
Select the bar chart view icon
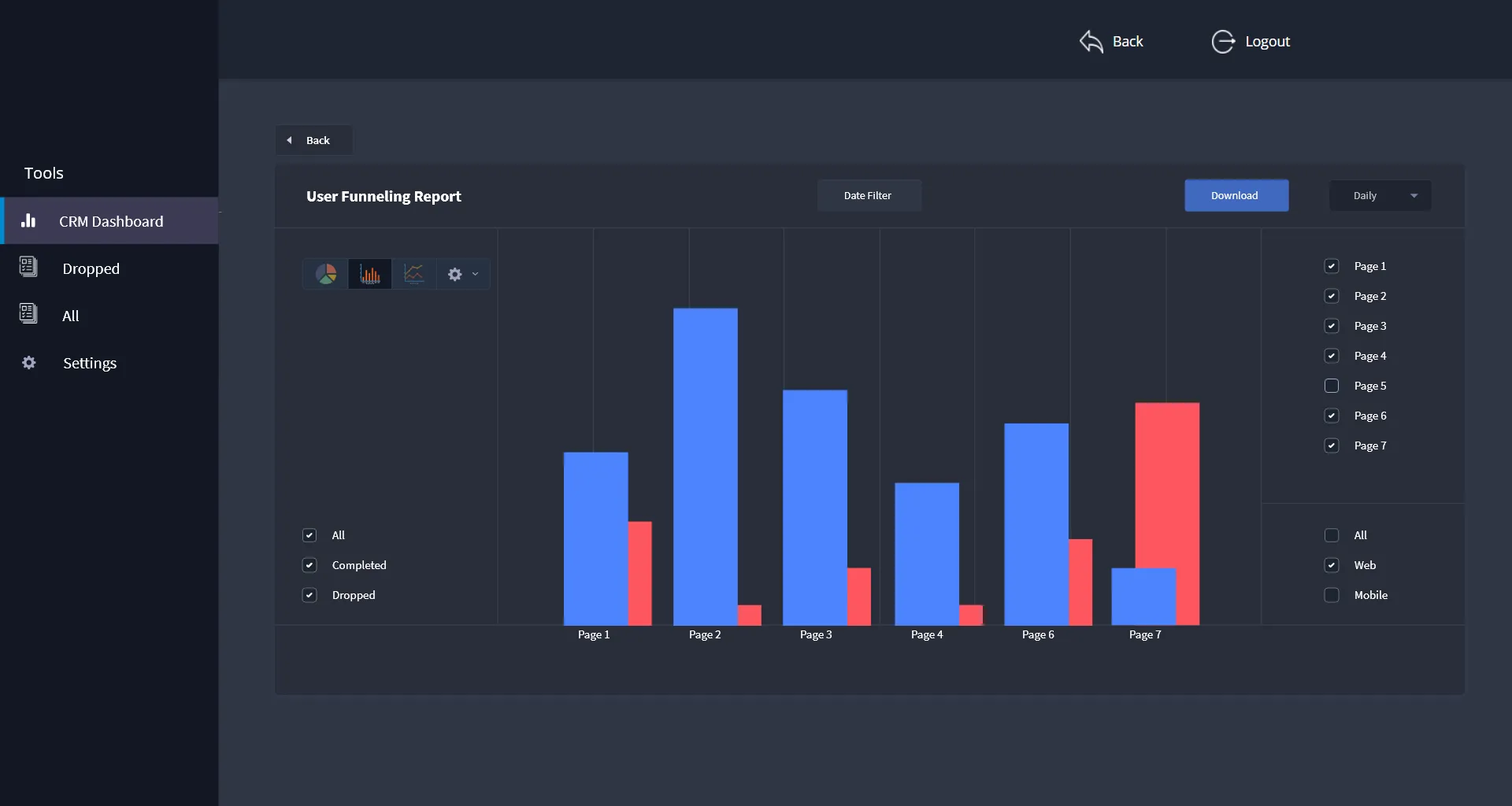369,274
